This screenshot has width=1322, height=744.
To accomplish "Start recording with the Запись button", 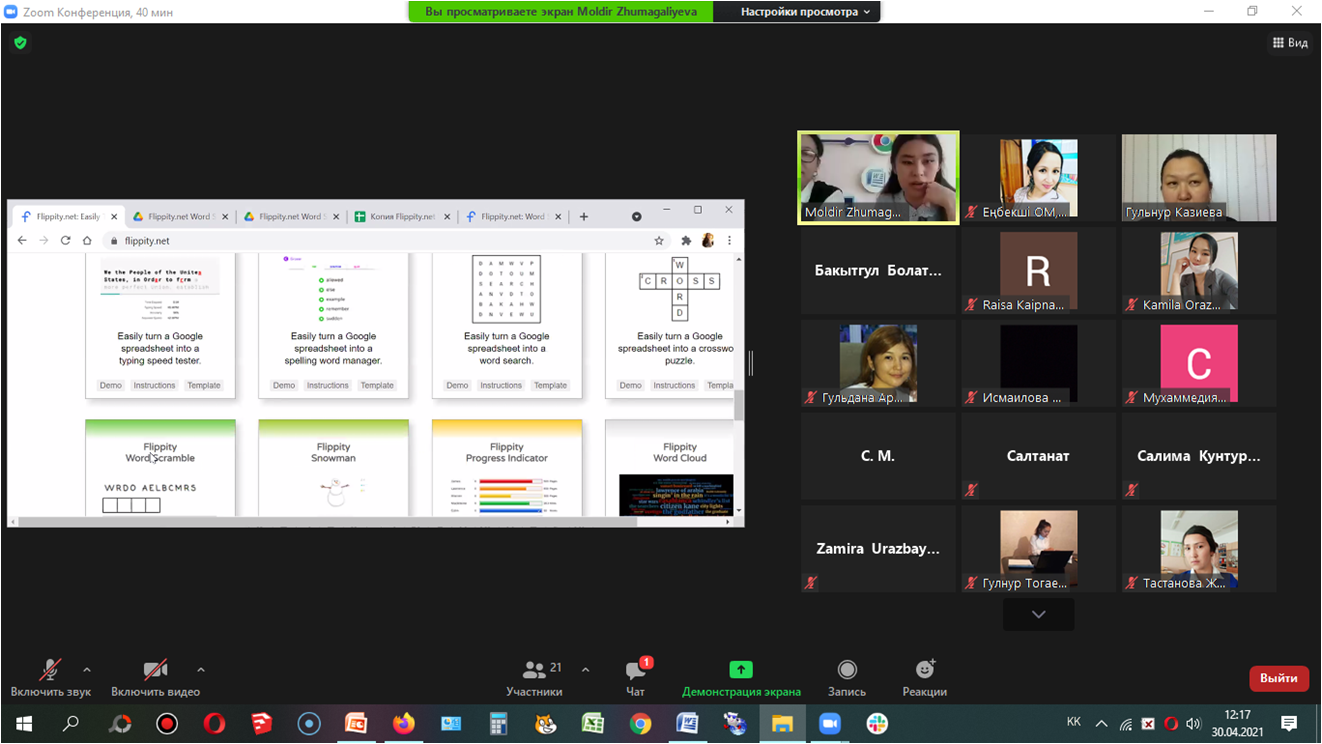I will coord(847,677).
